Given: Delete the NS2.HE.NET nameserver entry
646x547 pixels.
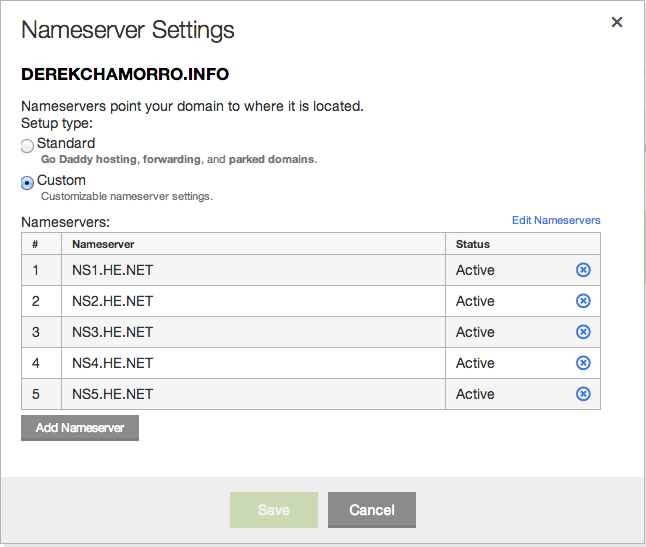Looking at the screenshot, I should point(583,301).
